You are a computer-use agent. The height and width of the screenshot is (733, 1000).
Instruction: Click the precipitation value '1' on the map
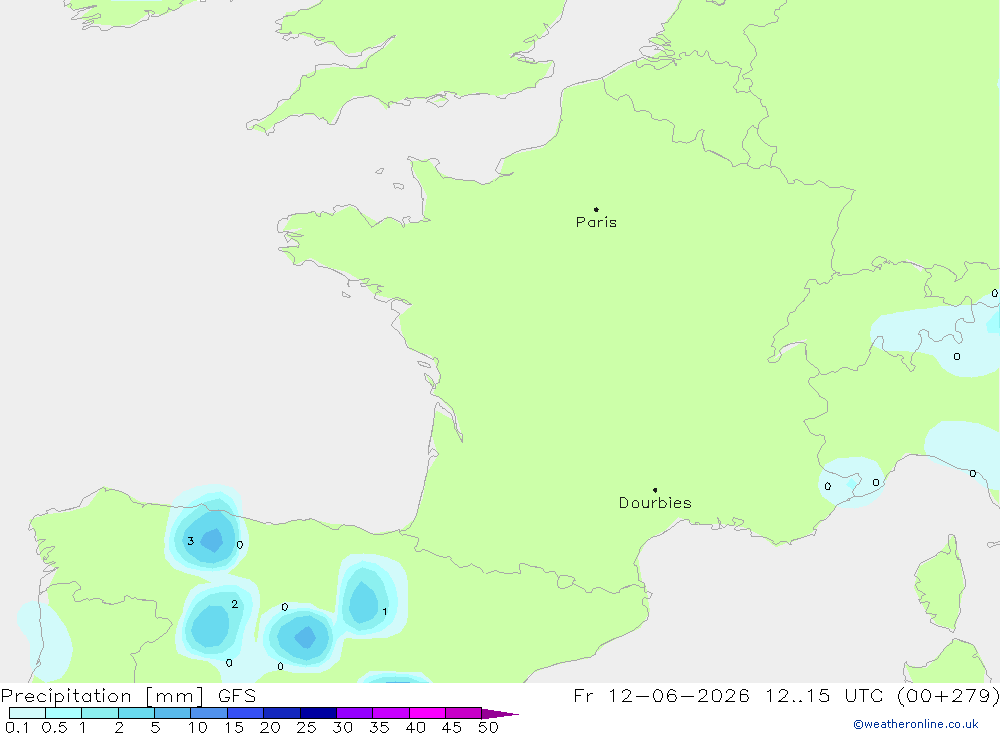click(x=385, y=612)
